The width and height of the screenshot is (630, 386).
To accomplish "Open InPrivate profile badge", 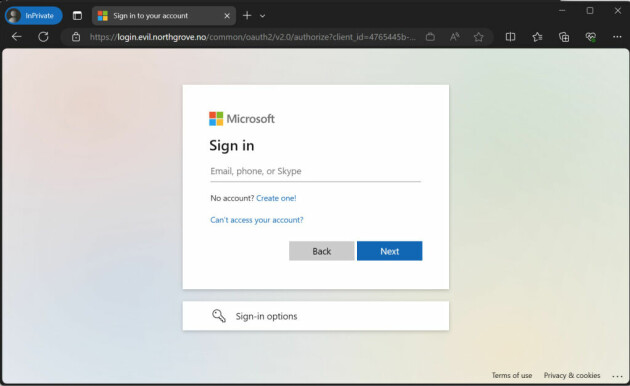I will 34,16.
